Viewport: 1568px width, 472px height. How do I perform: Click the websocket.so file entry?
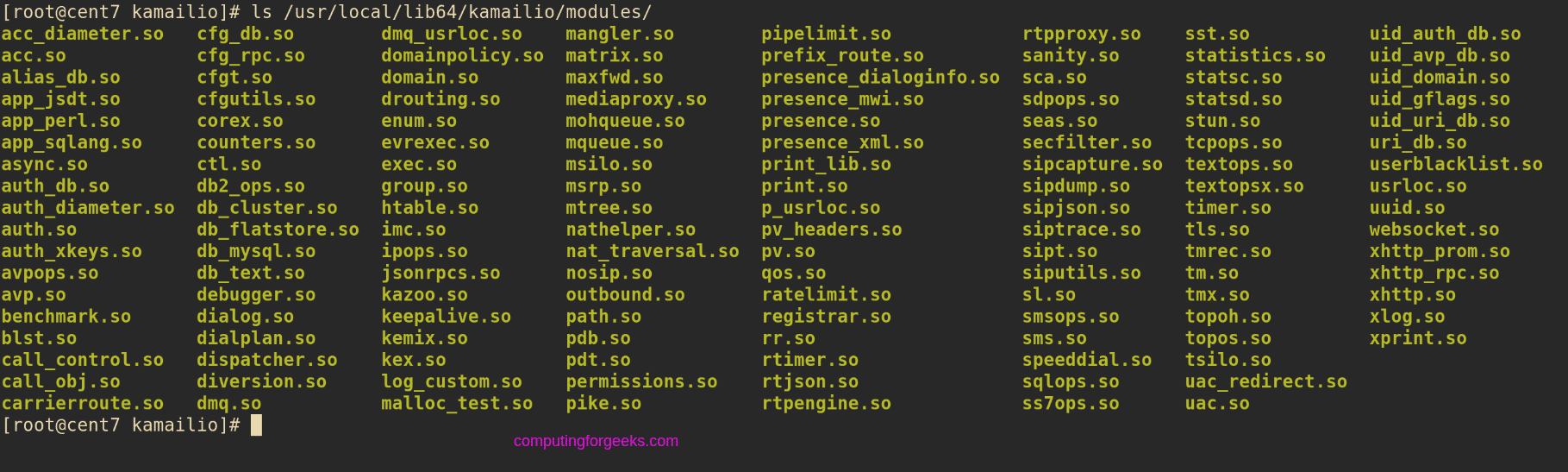1434,230
